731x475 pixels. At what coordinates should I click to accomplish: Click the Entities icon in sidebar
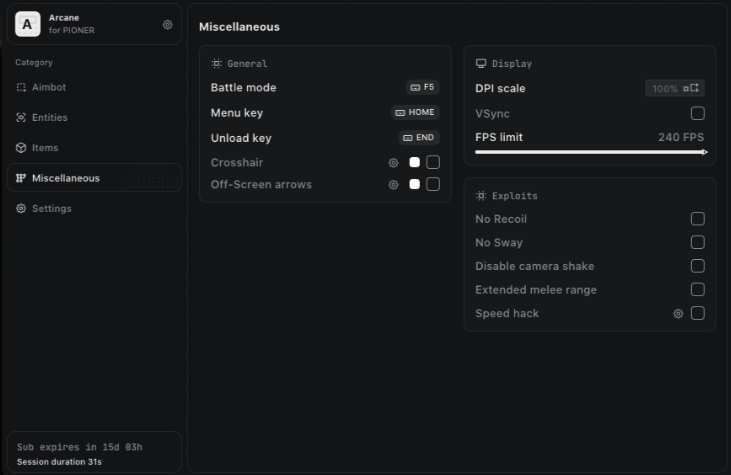[x=21, y=118]
